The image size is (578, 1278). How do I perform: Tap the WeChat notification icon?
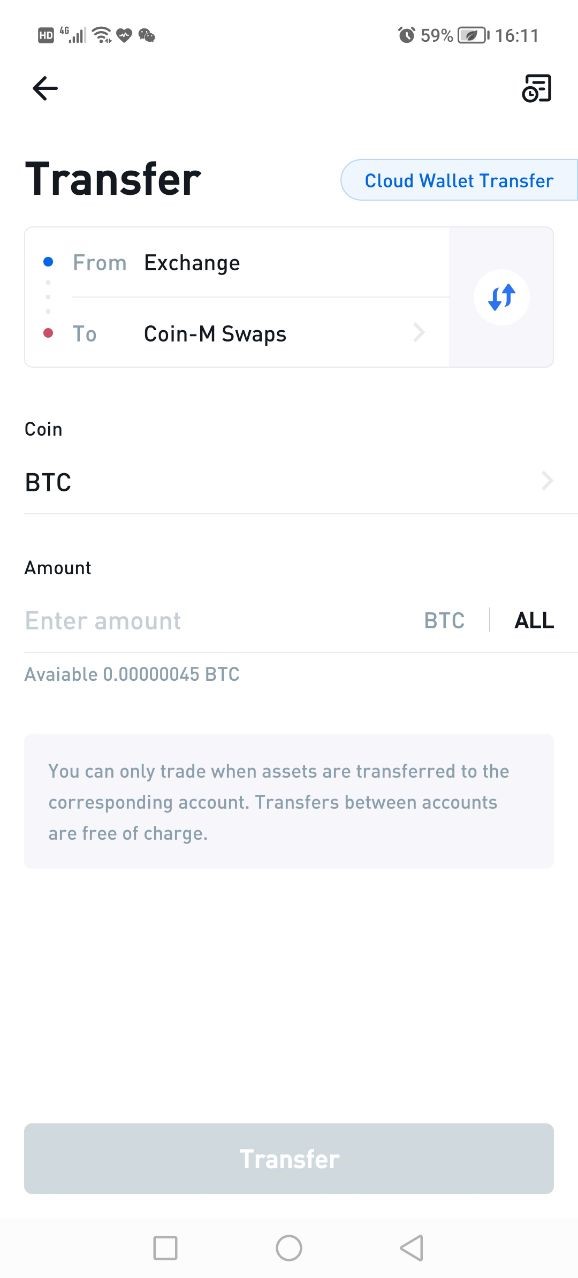tap(147, 35)
